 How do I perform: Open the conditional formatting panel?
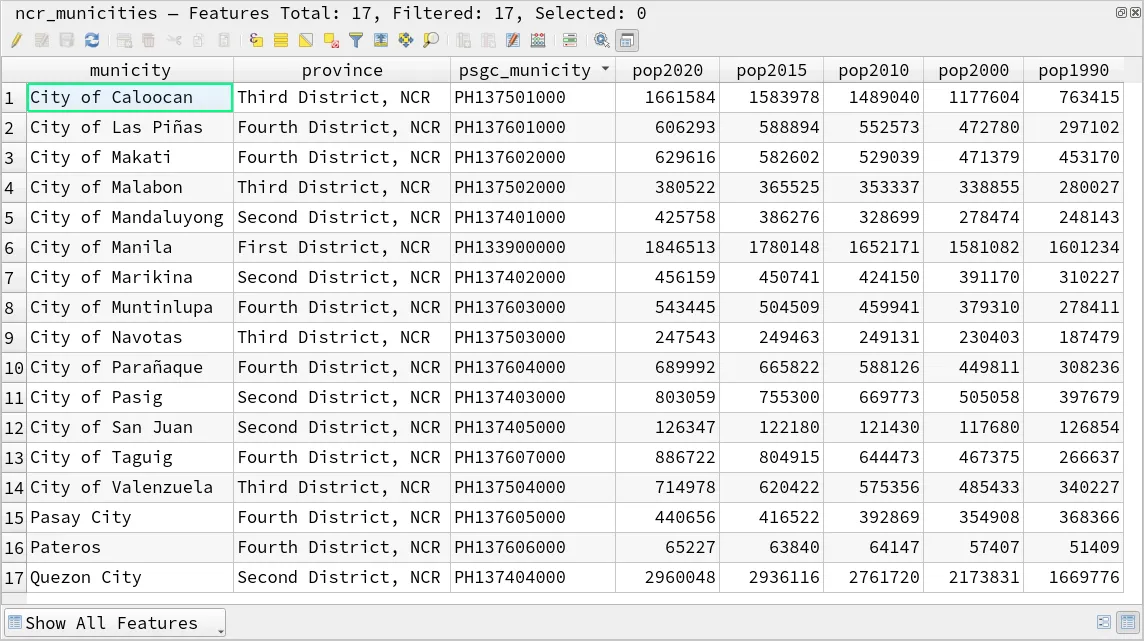pyautogui.click(x=570, y=40)
